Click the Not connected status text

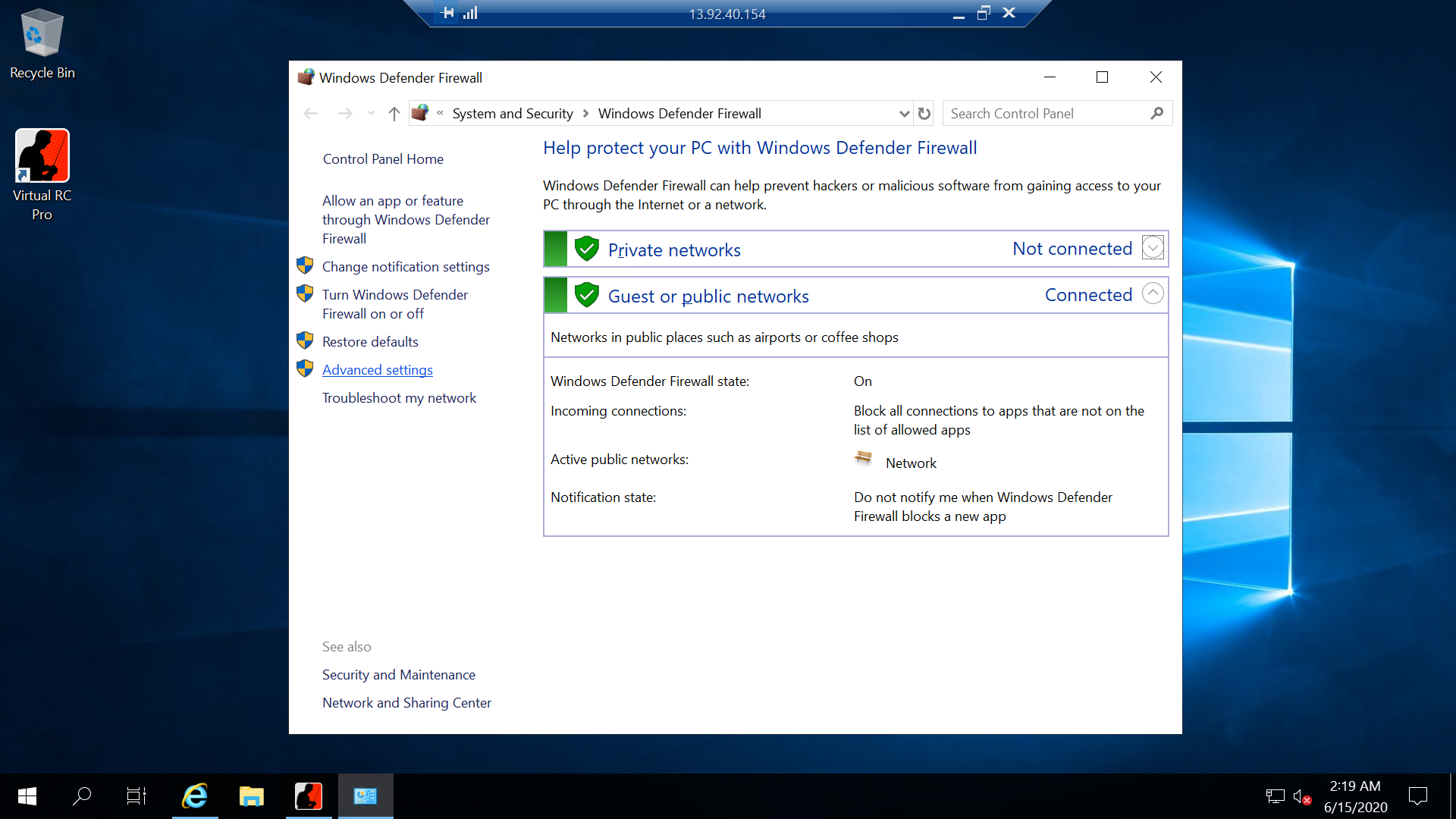(1072, 249)
